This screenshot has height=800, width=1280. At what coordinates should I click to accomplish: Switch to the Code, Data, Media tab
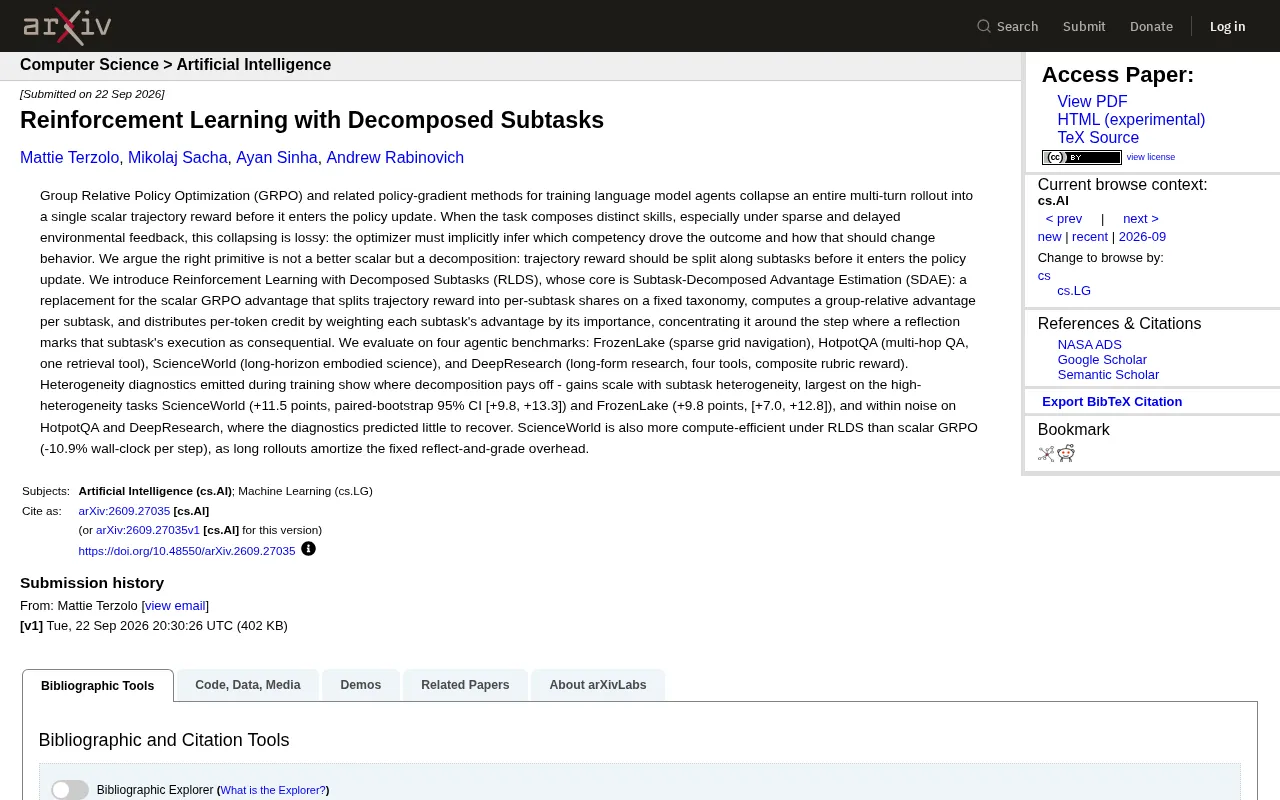click(x=248, y=685)
